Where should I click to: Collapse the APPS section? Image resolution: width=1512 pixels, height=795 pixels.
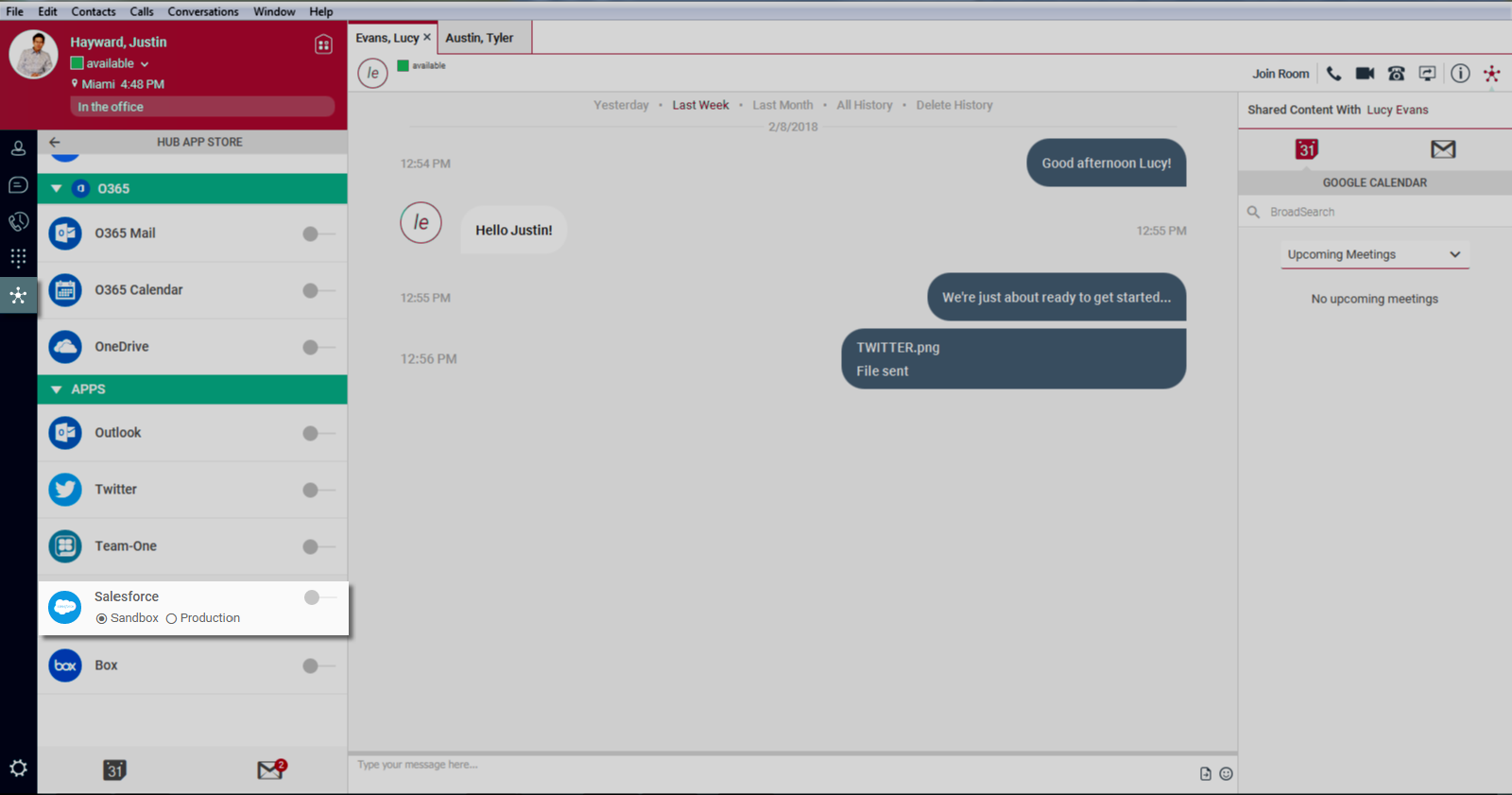pos(57,389)
